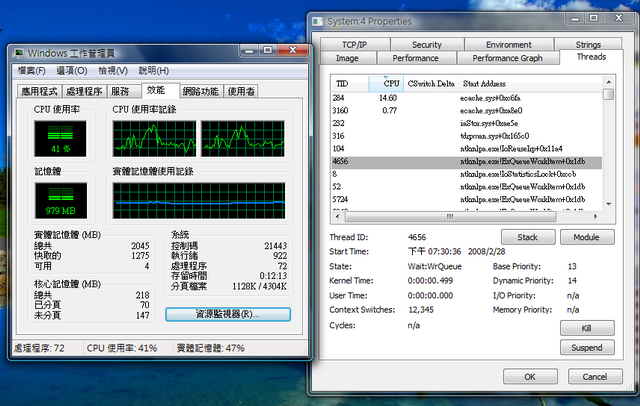Sort threads by CSwitch Delta column

[x=431, y=84]
